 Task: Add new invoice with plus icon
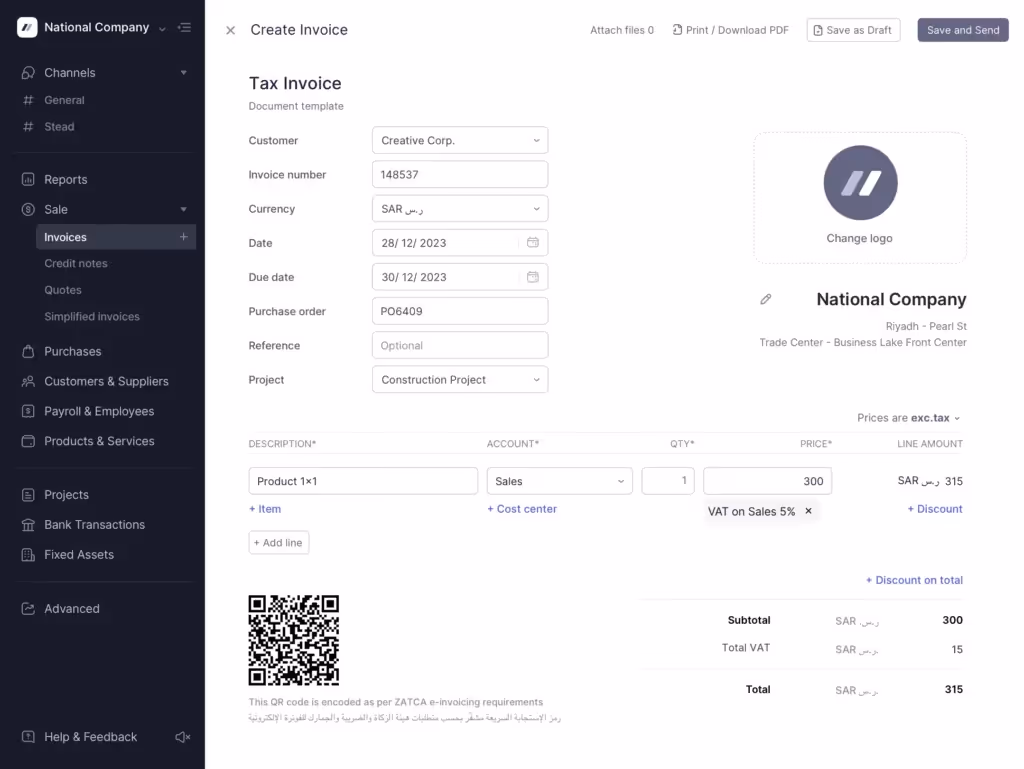pos(184,237)
